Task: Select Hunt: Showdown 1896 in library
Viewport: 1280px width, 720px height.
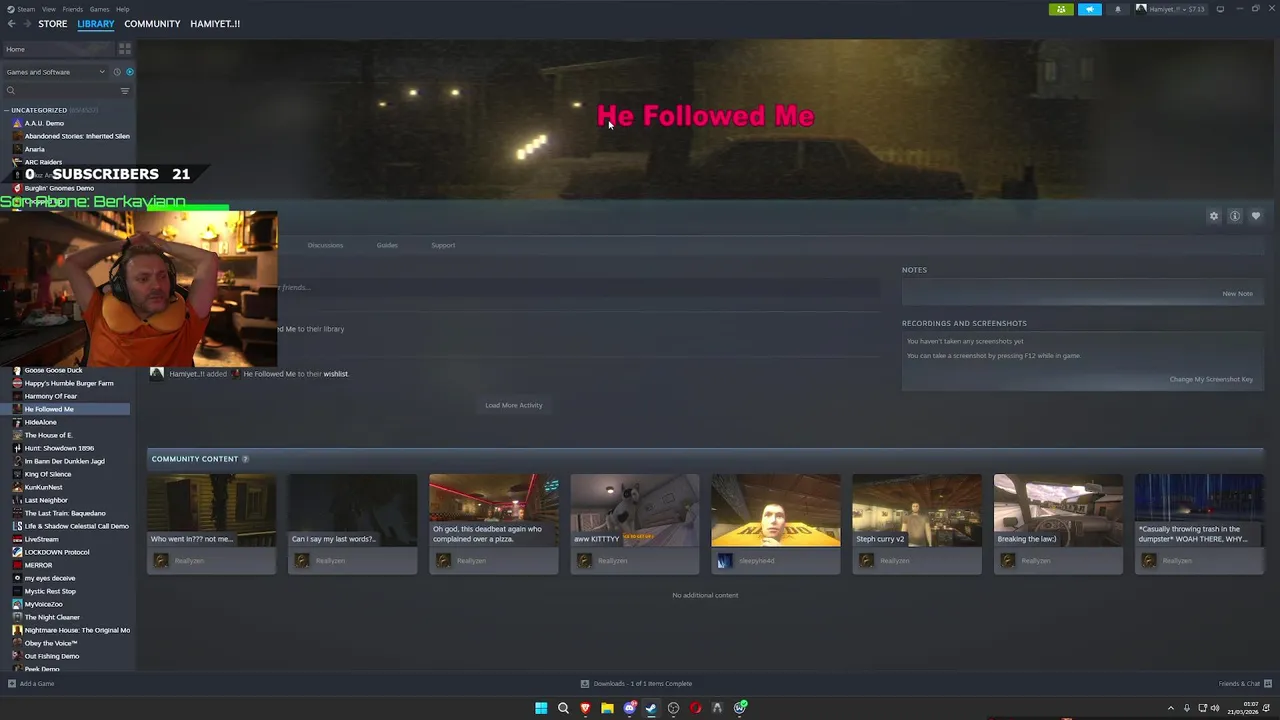Action: (x=59, y=448)
